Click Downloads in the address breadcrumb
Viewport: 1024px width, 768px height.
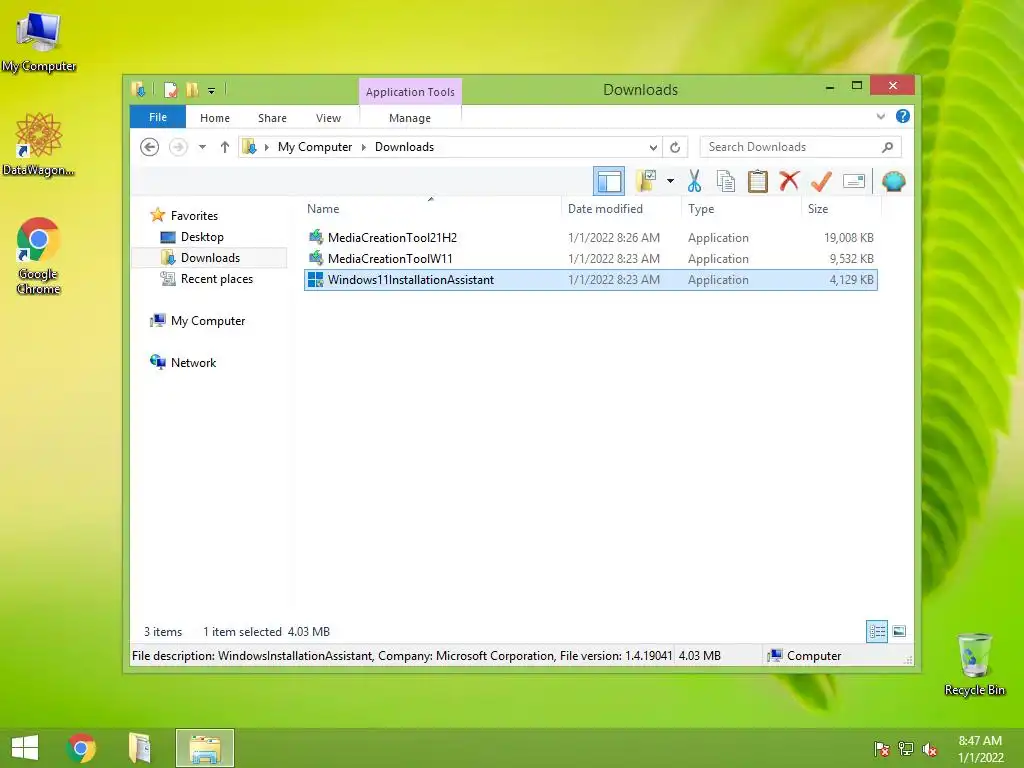pos(404,147)
